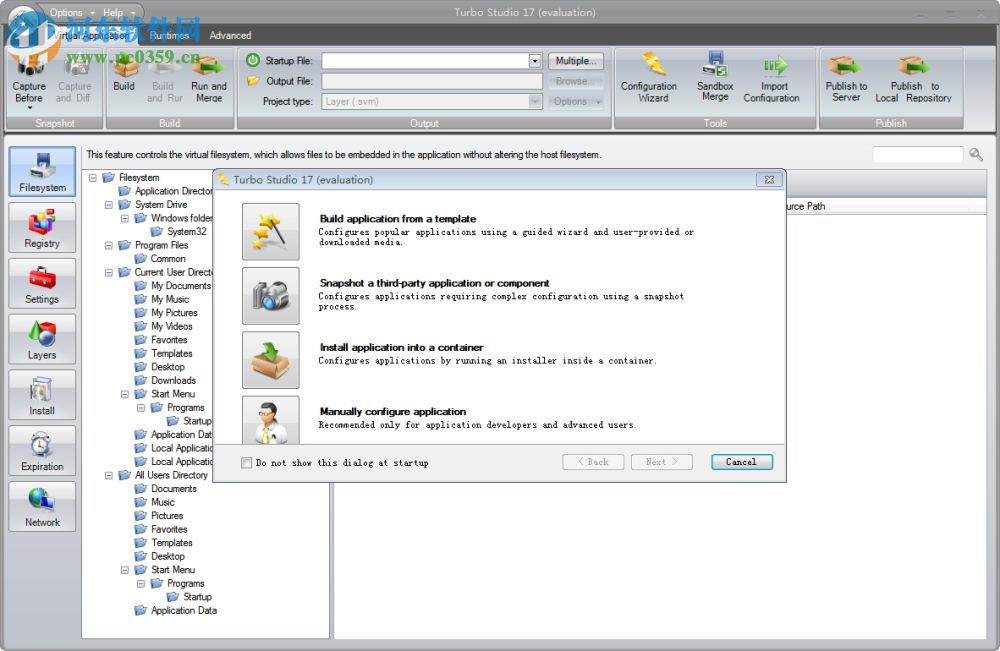Switch to the Runtimes tab
This screenshot has height=651, width=1000.
pos(170,36)
